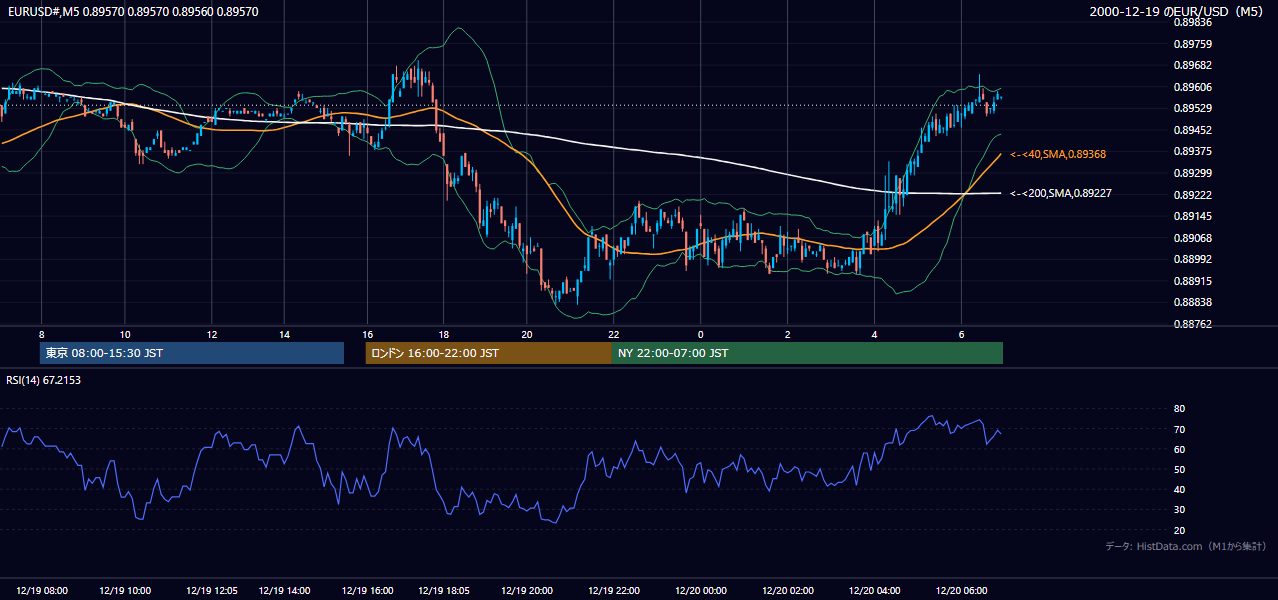Click the 12/20 00:00 bottom time label
Image resolution: width=1278 pixels, height=600 pixels.
(701, 591)
